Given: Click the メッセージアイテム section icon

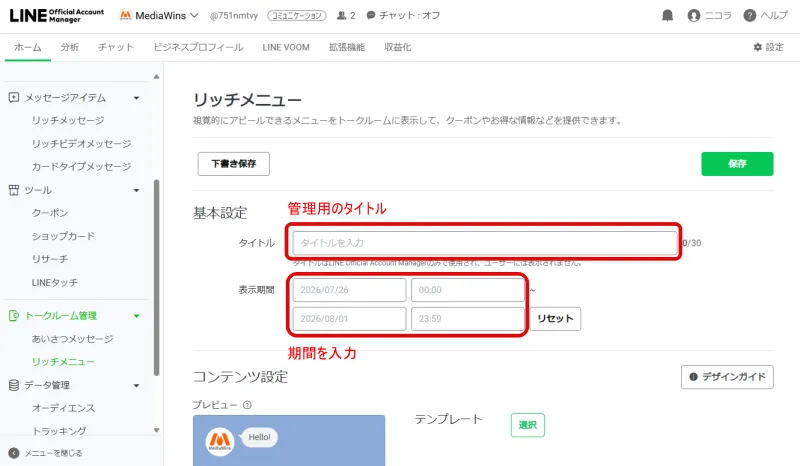Looking at the screenshot, I should tap(14, 97).
